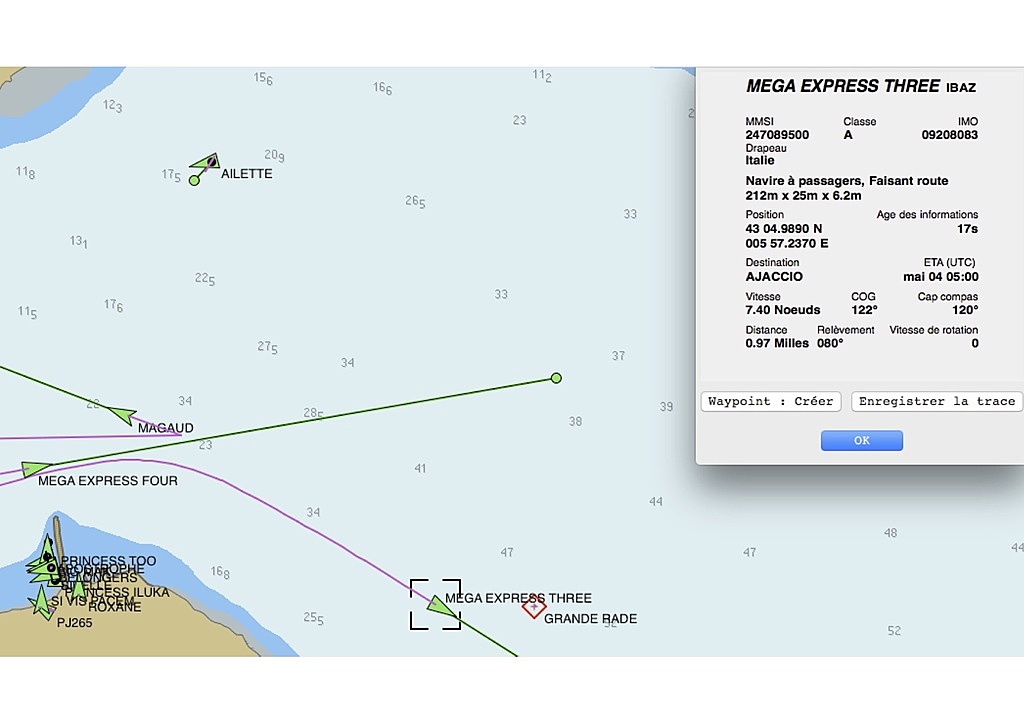Click the MMSI number 247089500
Screen dimensions: 1024x724
[777, 135]
